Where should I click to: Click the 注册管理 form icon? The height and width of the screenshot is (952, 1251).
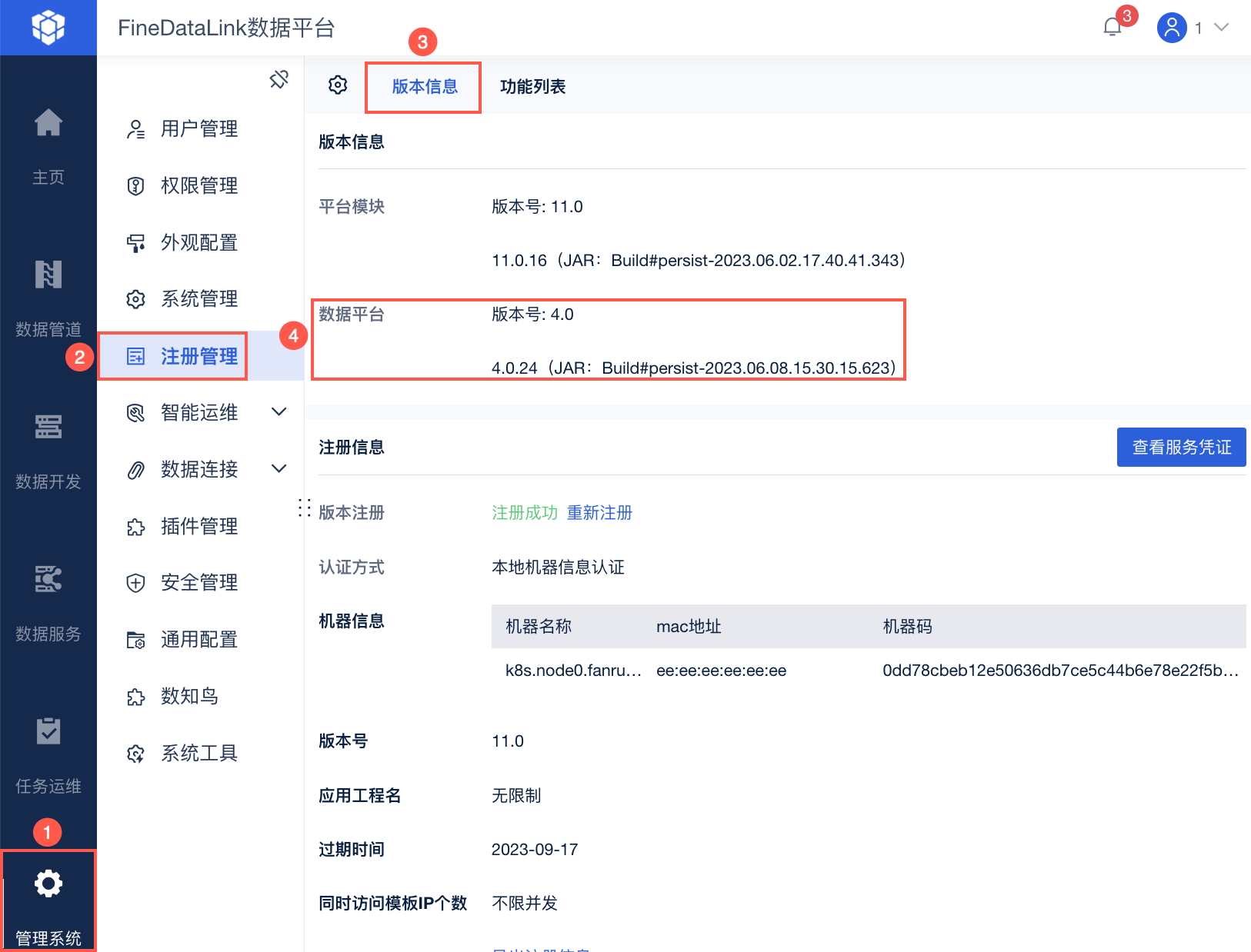tap(136, 356)
